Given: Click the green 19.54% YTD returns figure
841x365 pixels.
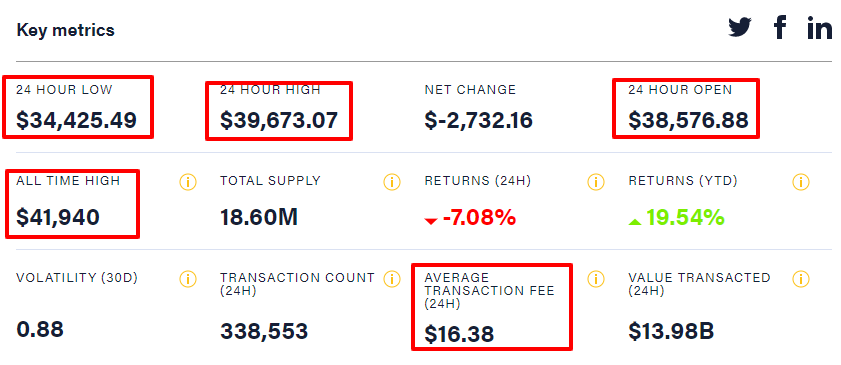Looking at the screenshot, I should 676,218.
